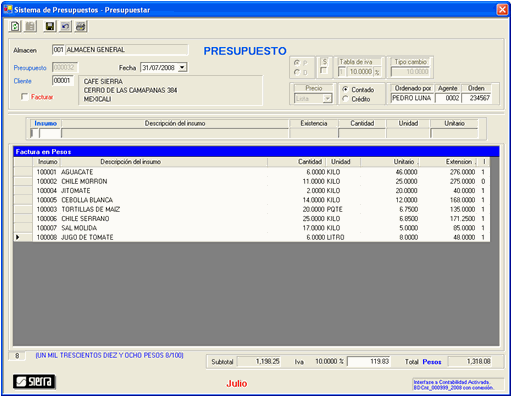The width and height of the screenshot is (512, 397).
Task: Click the Cantidad entry field
Action: tap(362, 133)
